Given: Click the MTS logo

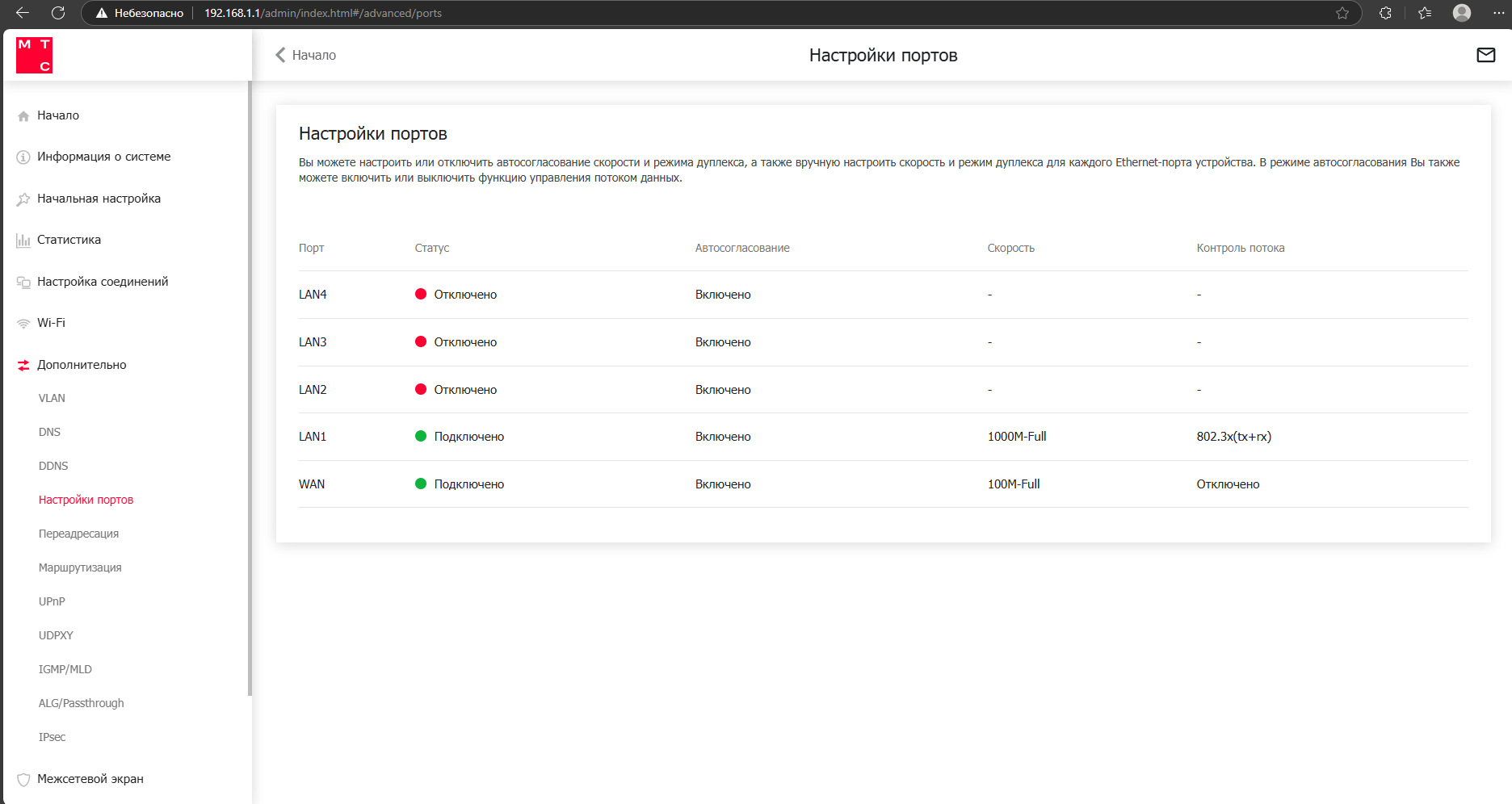Looking at the screenshot, I should click(34, 55).
